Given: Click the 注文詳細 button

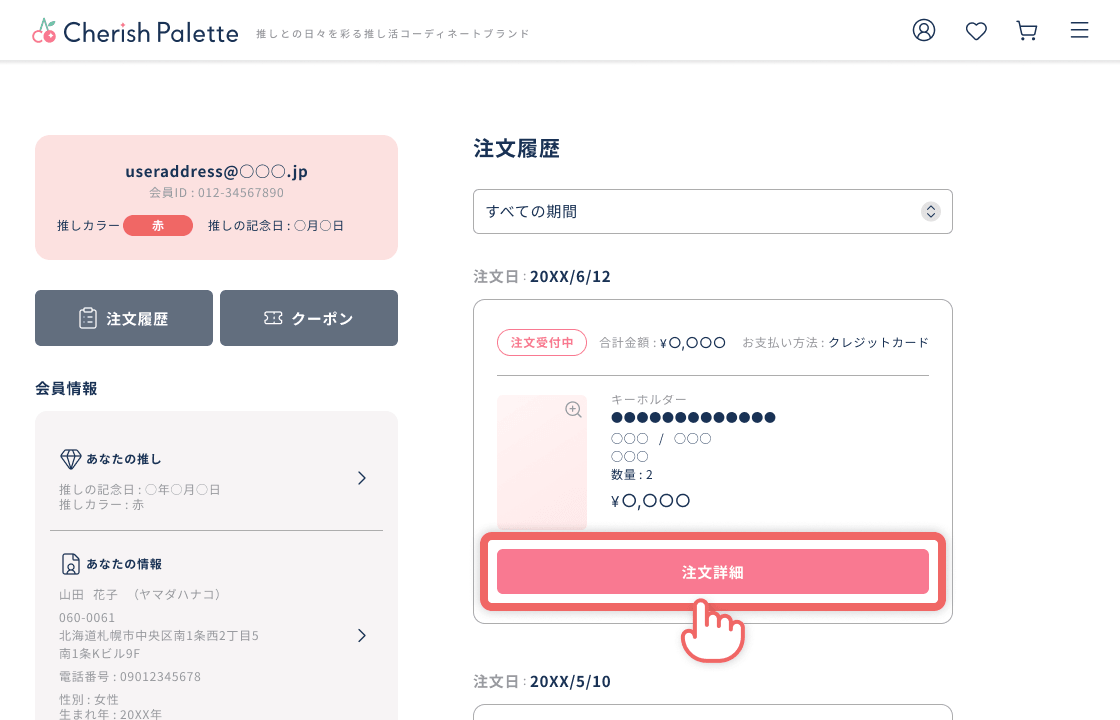Looking at the screenshot, I should [712, 571].
